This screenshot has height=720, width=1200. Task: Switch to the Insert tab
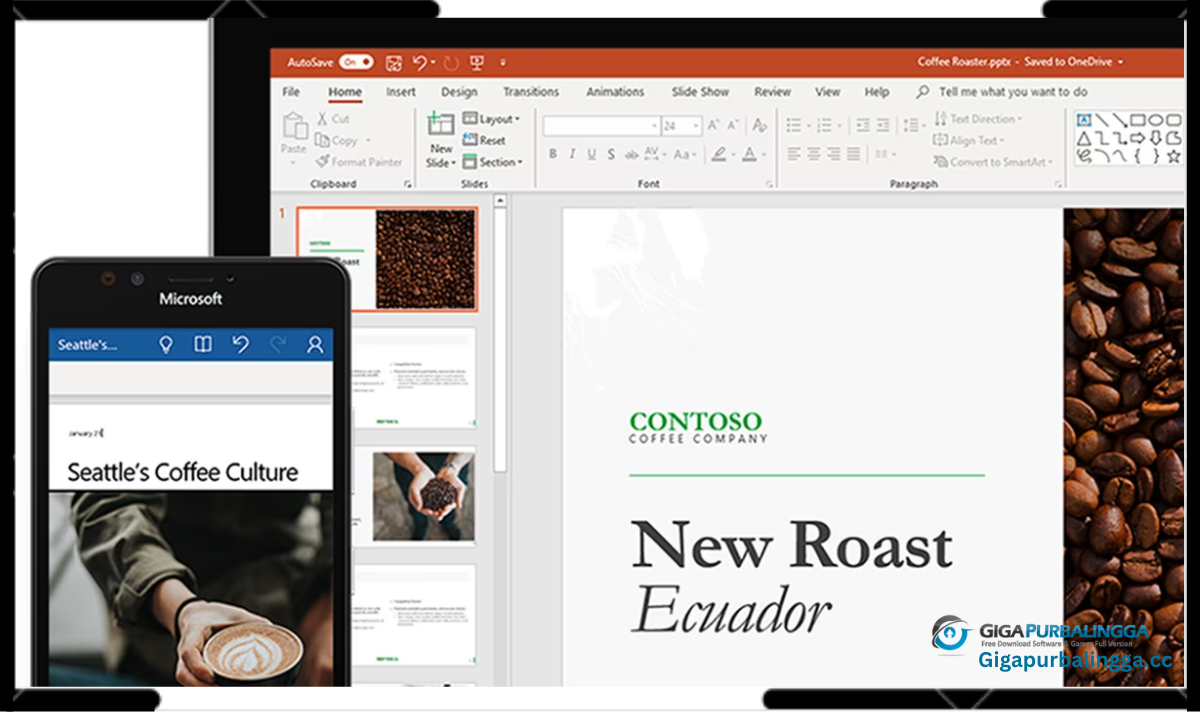(x=401, y=92)
